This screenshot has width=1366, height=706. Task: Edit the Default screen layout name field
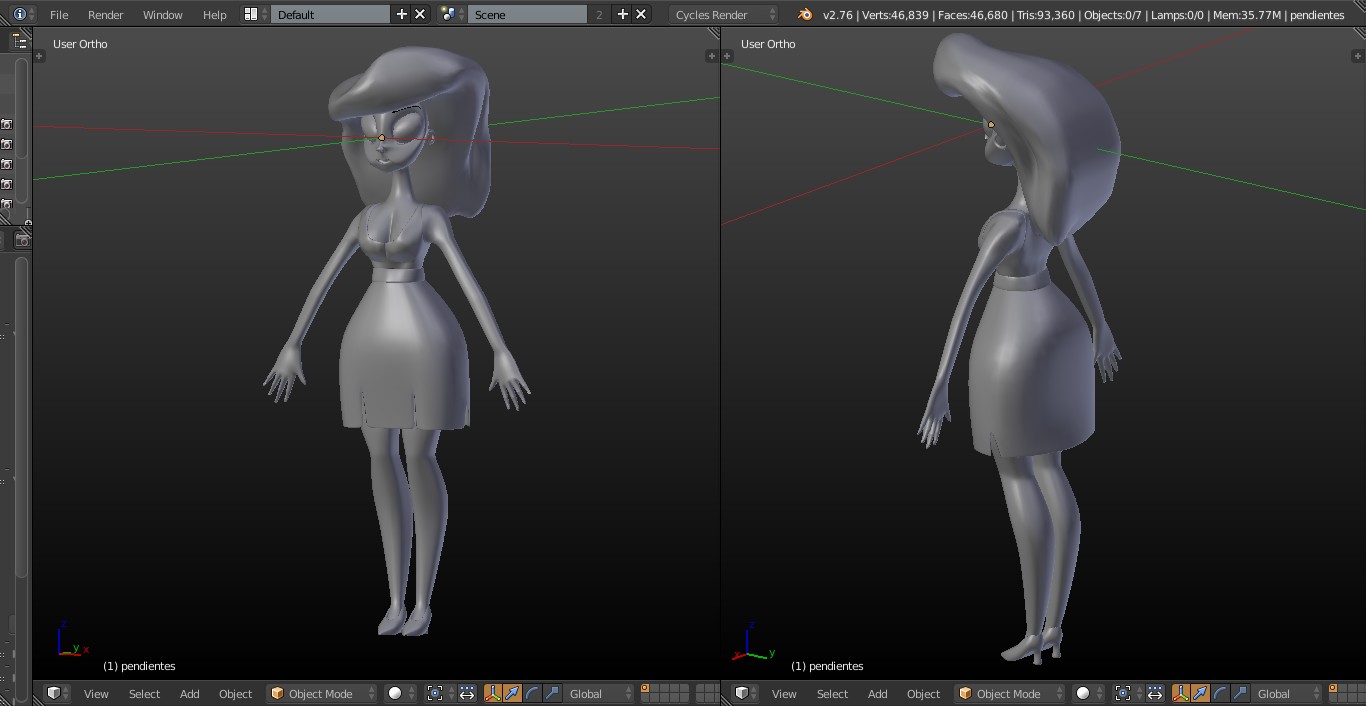click(330, 14)
